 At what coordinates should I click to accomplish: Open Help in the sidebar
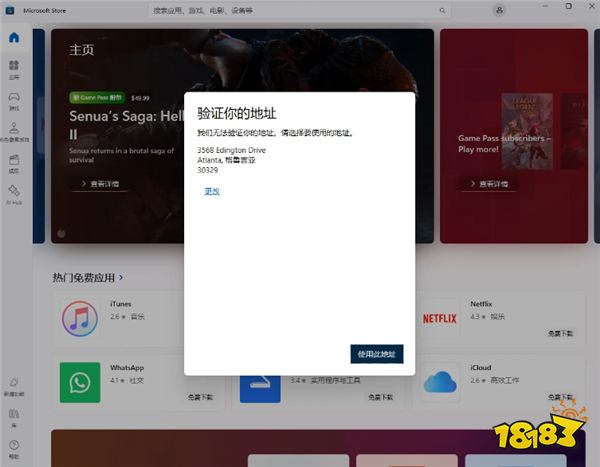pyautogui.click(x=14, y=449)
